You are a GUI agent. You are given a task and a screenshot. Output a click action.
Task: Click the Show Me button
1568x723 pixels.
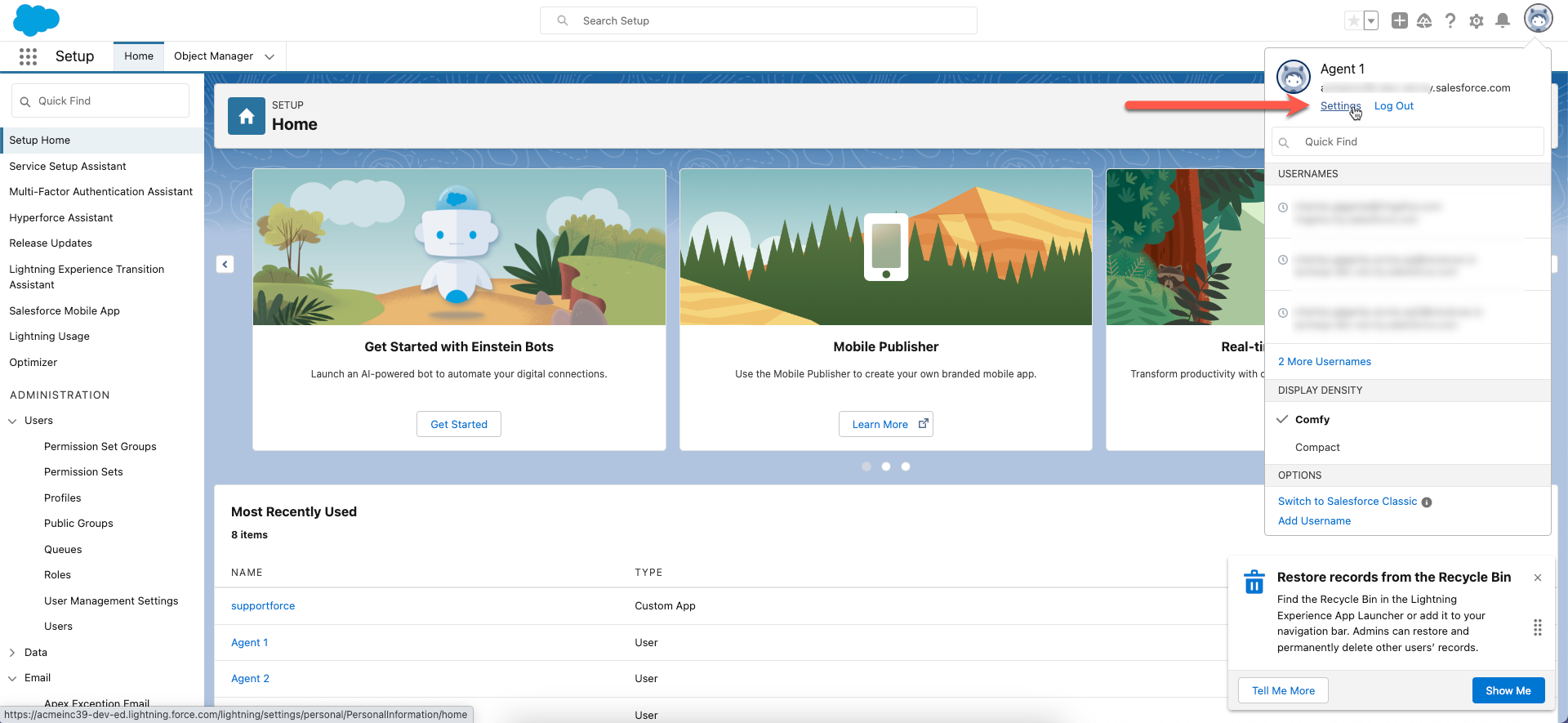coord(1508,690)
